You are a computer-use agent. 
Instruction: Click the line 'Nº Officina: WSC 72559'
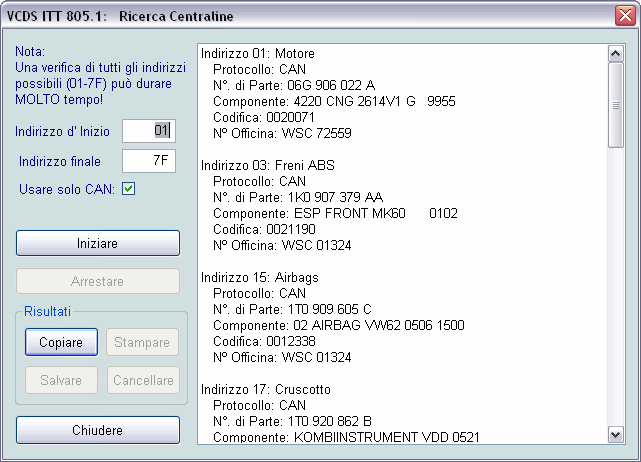coord(282,133)
